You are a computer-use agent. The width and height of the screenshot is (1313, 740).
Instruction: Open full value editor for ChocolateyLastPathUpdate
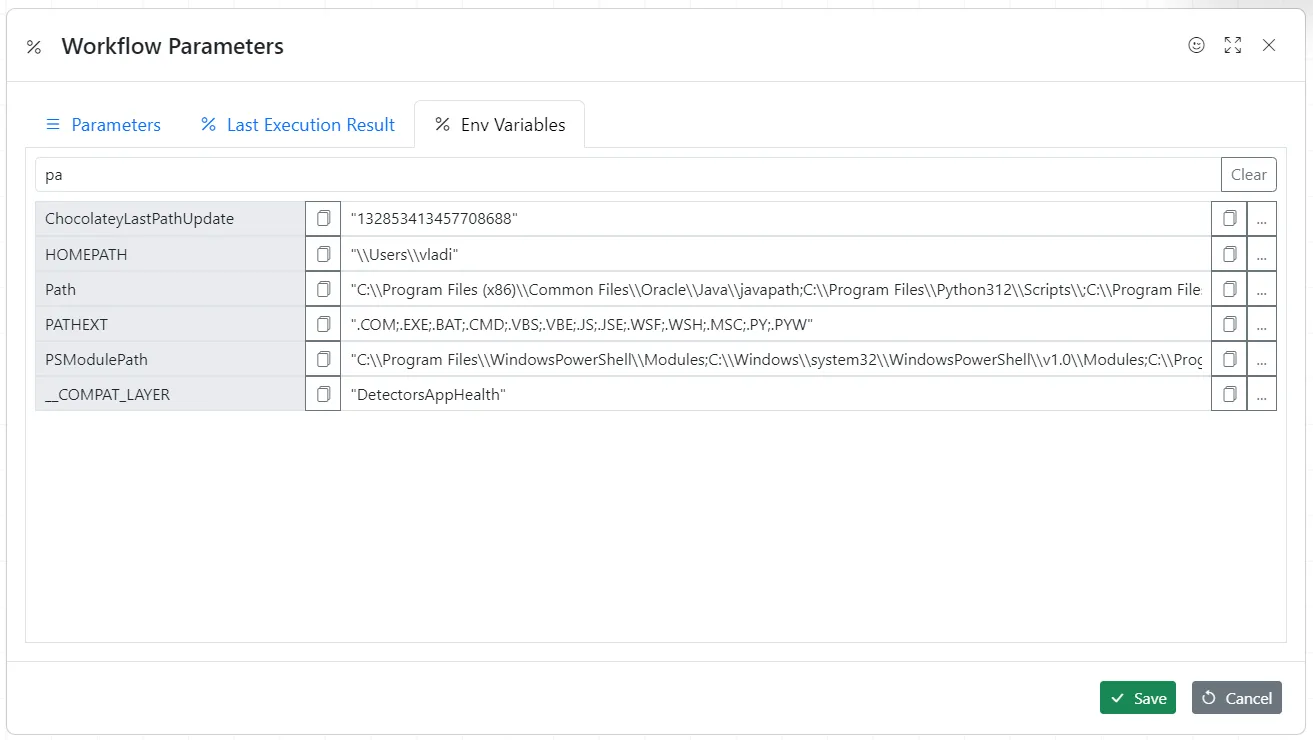[x=1261, y=218]
